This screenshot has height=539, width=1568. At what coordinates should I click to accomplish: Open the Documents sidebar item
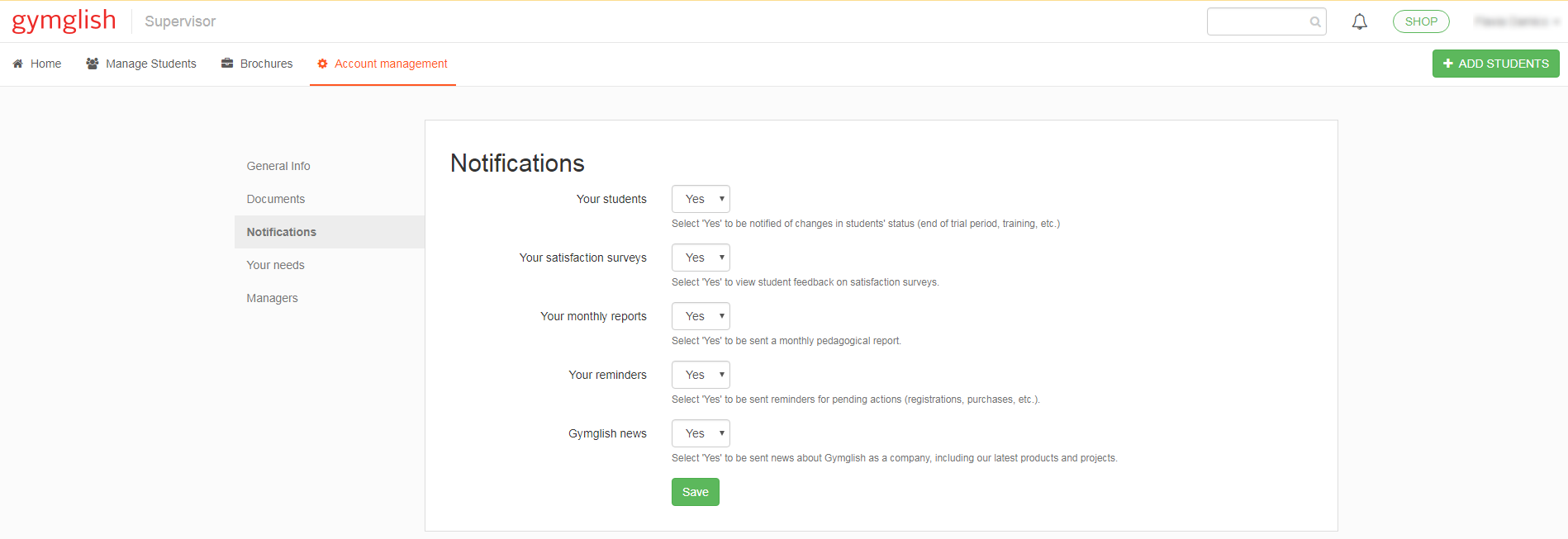[276, 199]
